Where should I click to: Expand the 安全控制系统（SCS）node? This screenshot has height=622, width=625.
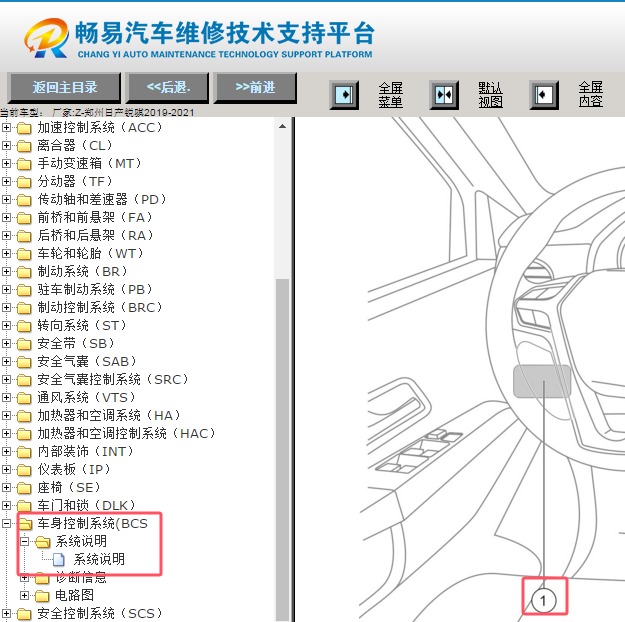coord(6,613)
